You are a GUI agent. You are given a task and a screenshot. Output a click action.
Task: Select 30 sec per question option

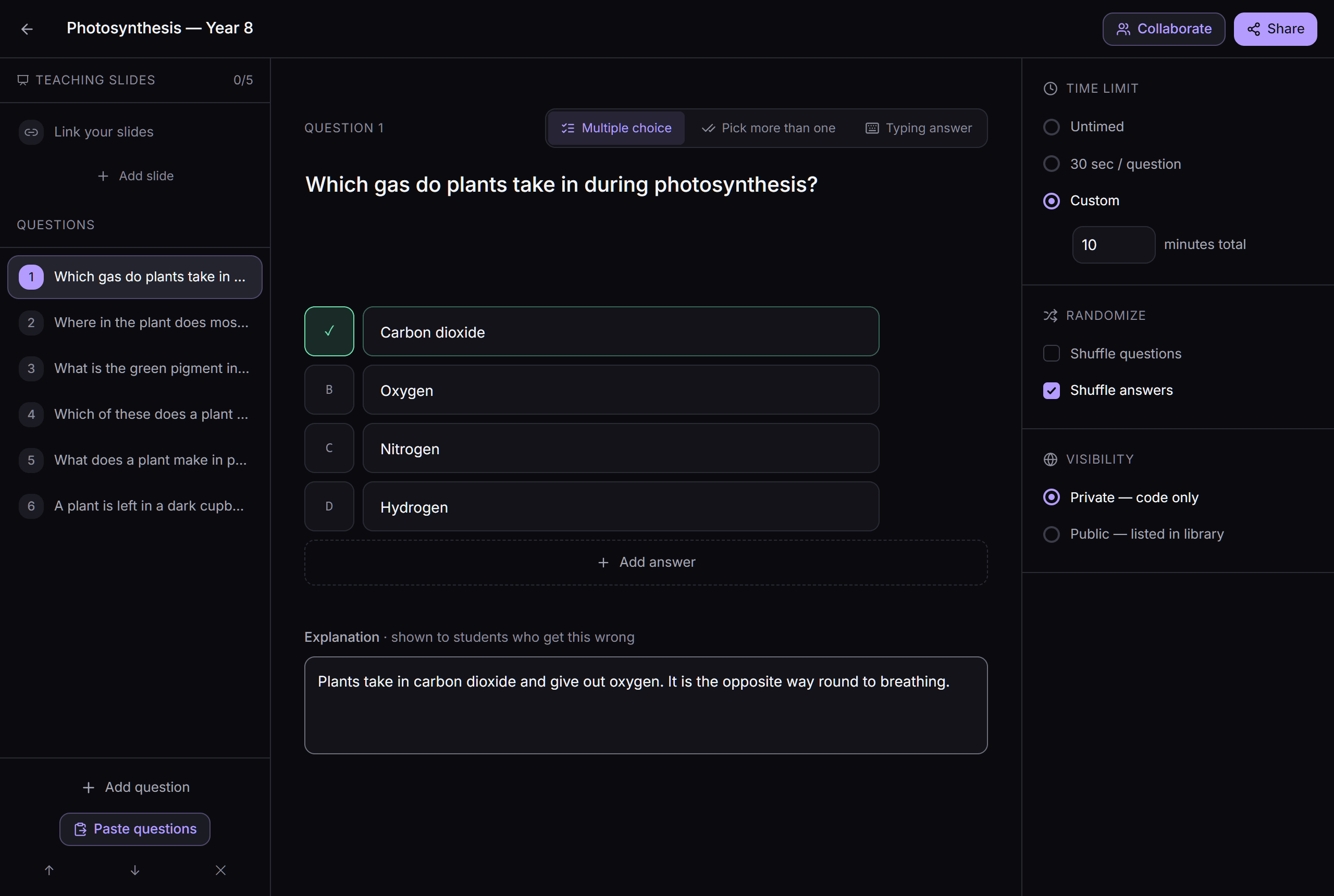click(1052, 164)
